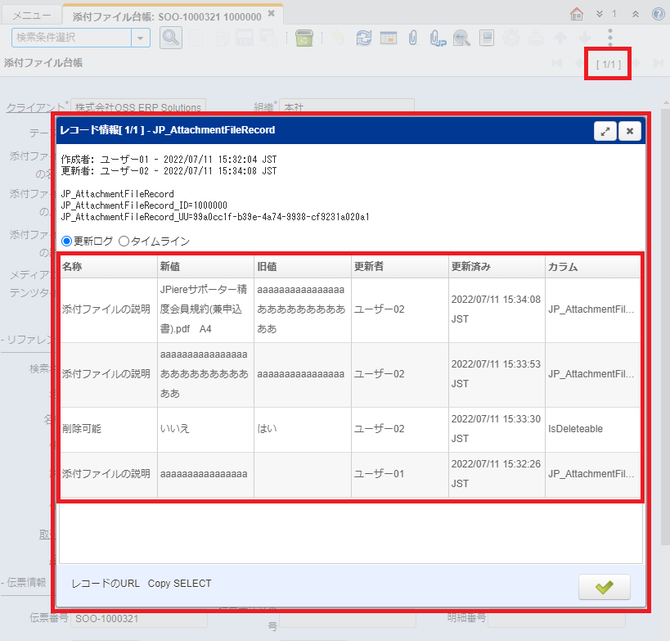
Task: Click the 検索条件選択 input field
Action: pyautogui.click(x=71, y=38)
